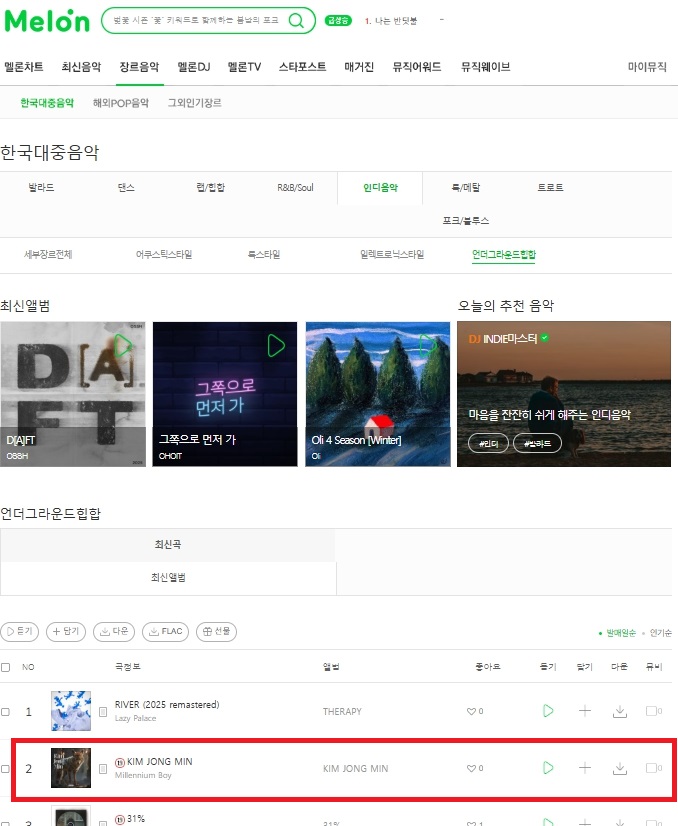Like the KIM JONG MIN song
Image resolution: width=678 pixels, height=826 pixels.
coord(475,768)
